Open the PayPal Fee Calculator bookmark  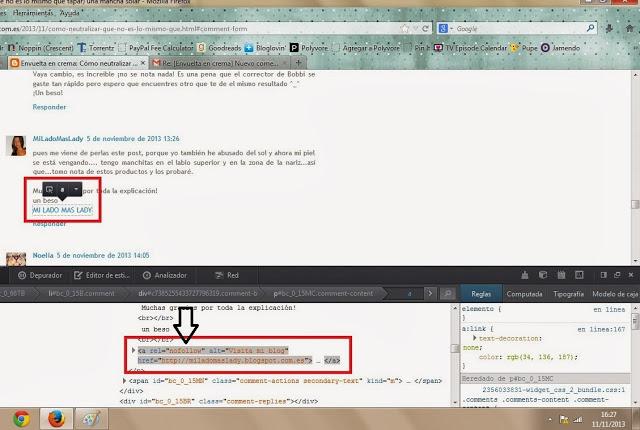coord(156,48)
